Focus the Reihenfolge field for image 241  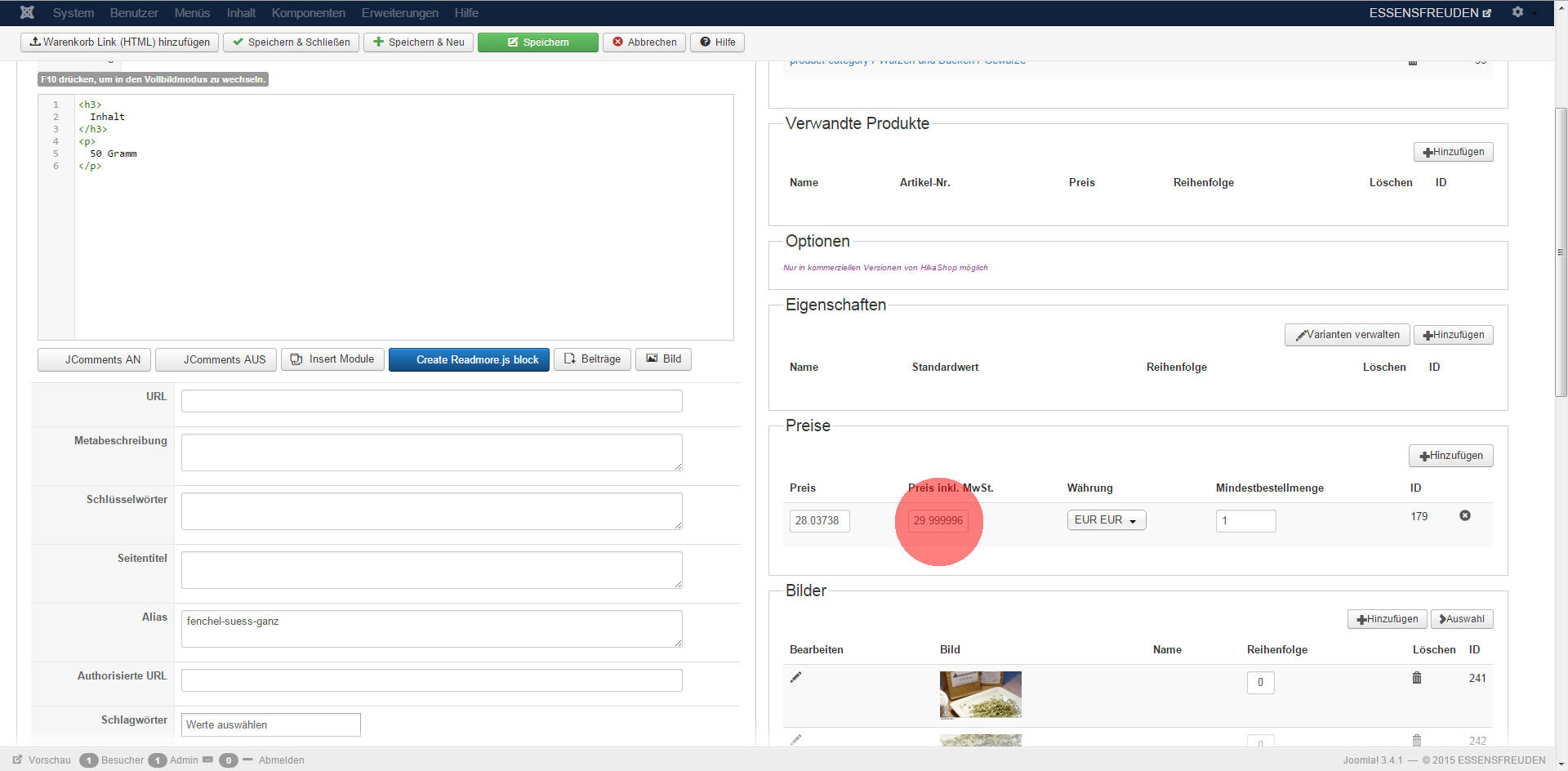[1260, 683]
